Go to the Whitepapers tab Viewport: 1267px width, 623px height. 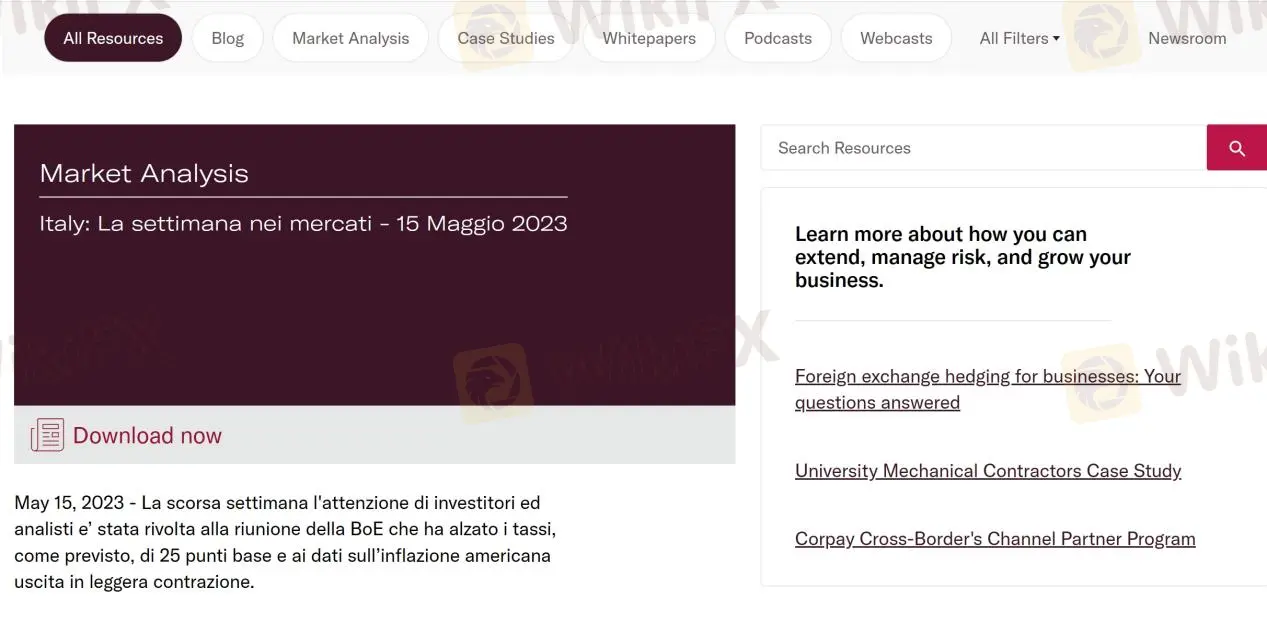649,38
